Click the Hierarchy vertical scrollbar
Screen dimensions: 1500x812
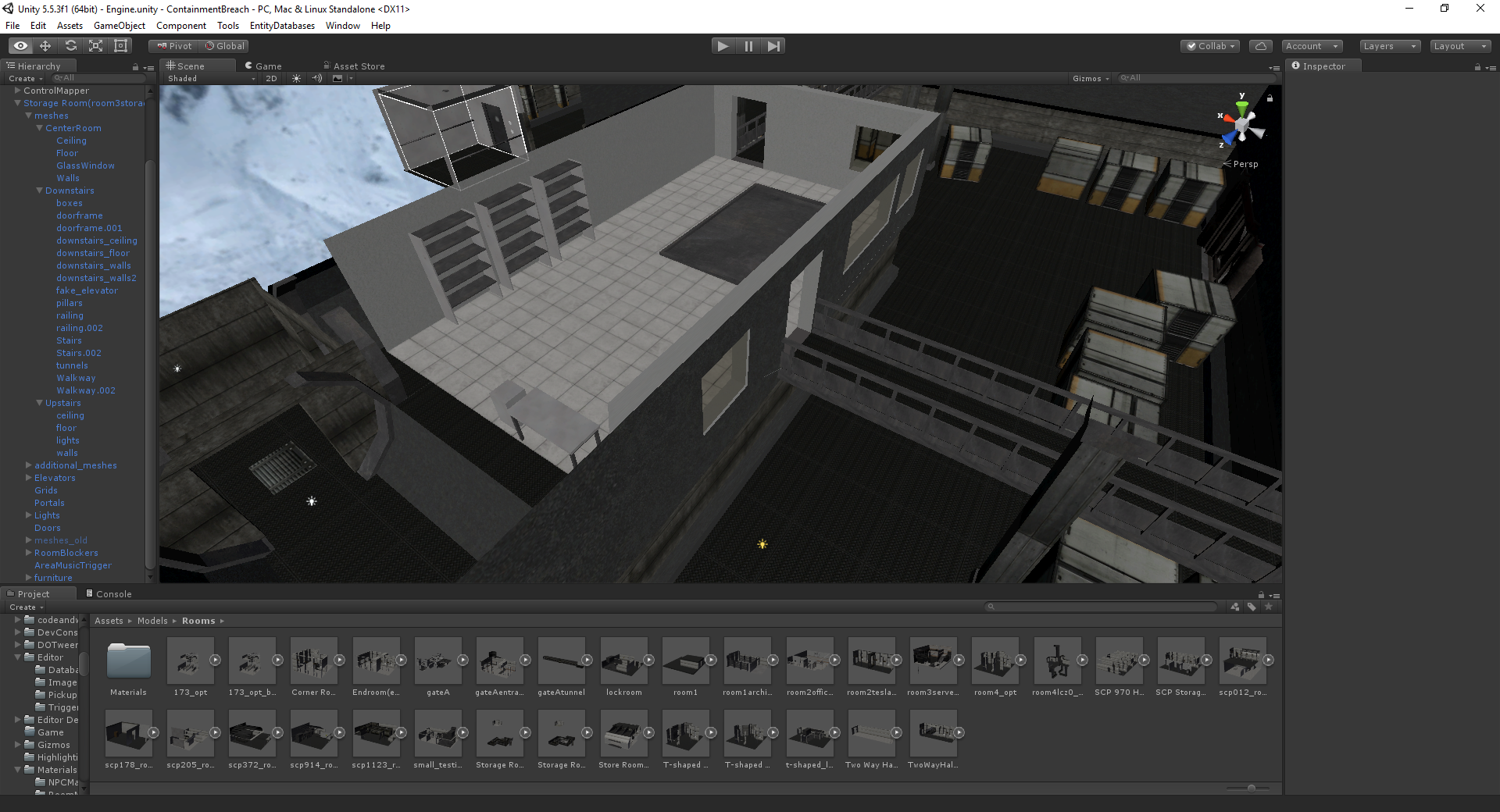tap(151, 363)
